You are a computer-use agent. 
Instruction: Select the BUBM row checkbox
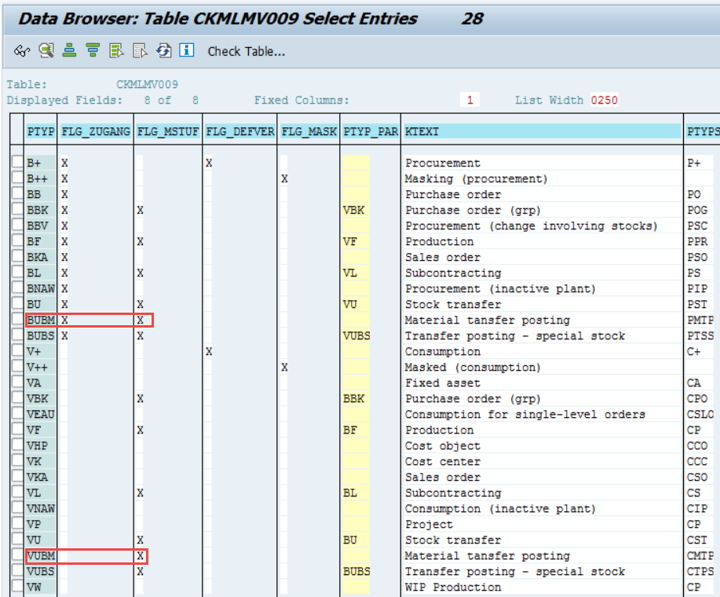click(x=17, y=319)
